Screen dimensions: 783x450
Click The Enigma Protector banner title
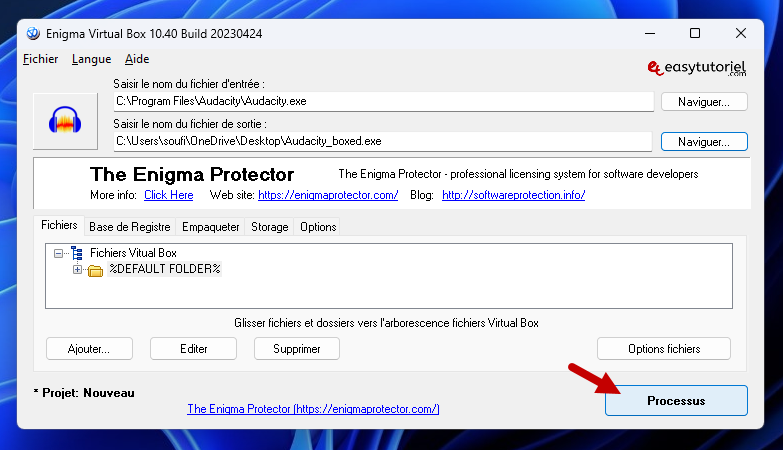tap(192, 174)
